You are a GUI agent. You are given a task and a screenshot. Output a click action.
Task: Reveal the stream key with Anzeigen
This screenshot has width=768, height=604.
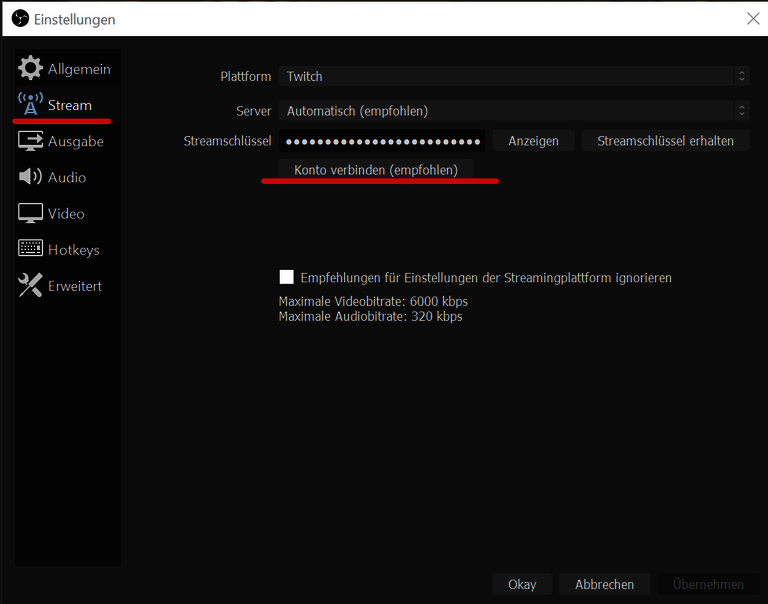533,141
